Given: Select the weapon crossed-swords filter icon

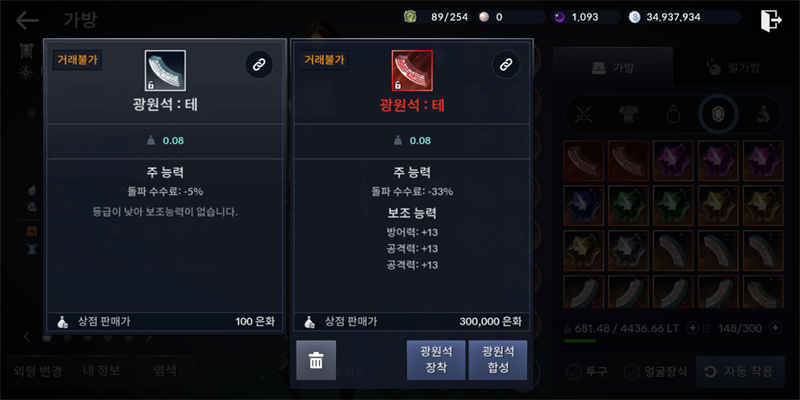Looking at the screenshot, I should pyautogui.click(x=583, y=115).
